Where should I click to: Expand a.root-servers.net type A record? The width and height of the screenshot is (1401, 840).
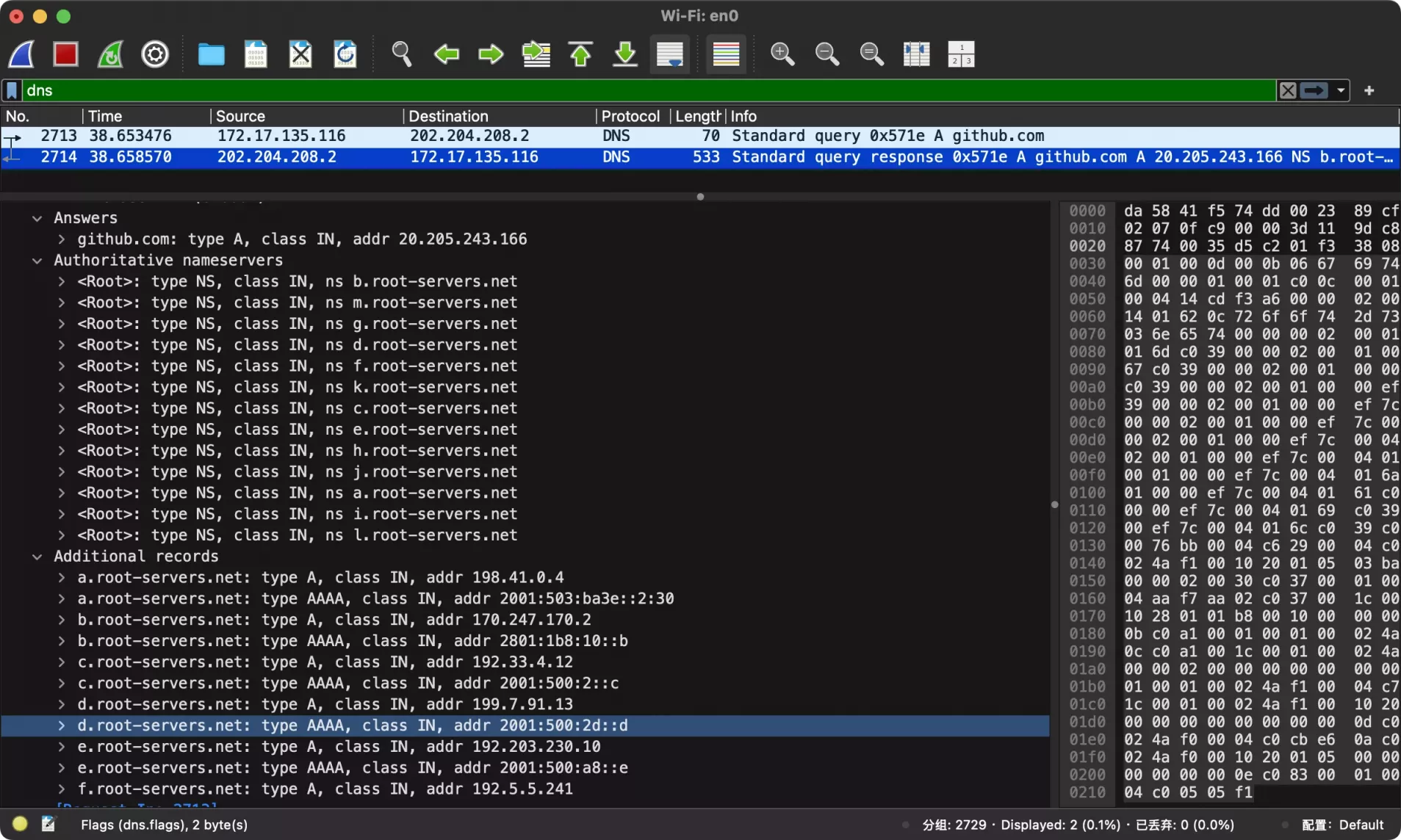click(x=61, y=578)
